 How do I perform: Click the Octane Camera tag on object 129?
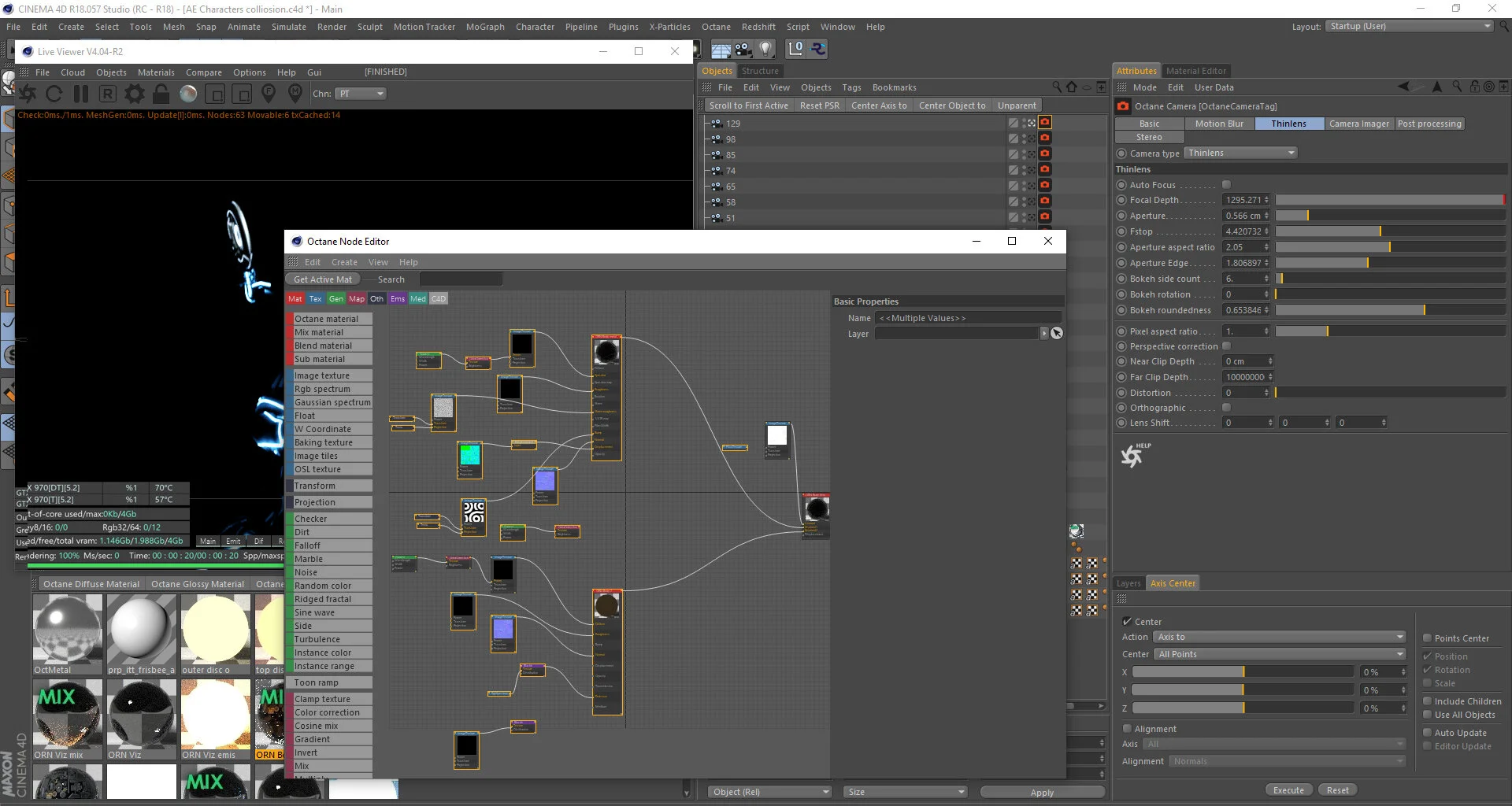1044,123
